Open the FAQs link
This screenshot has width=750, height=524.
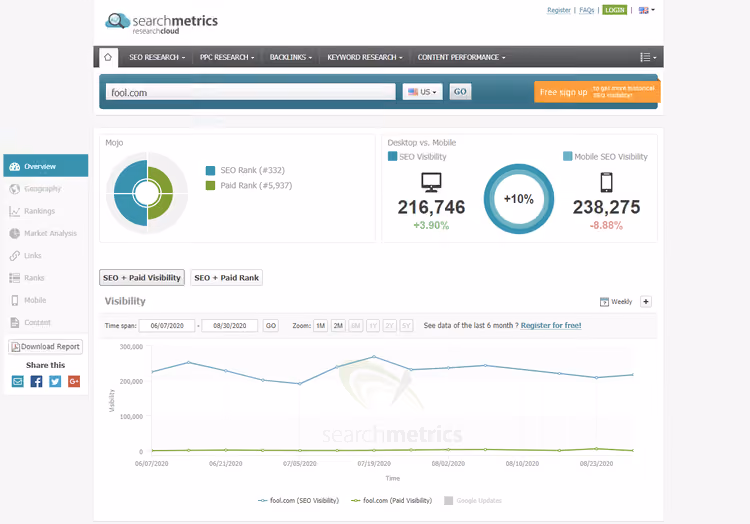pyautogui.click(x=586, y=10)
